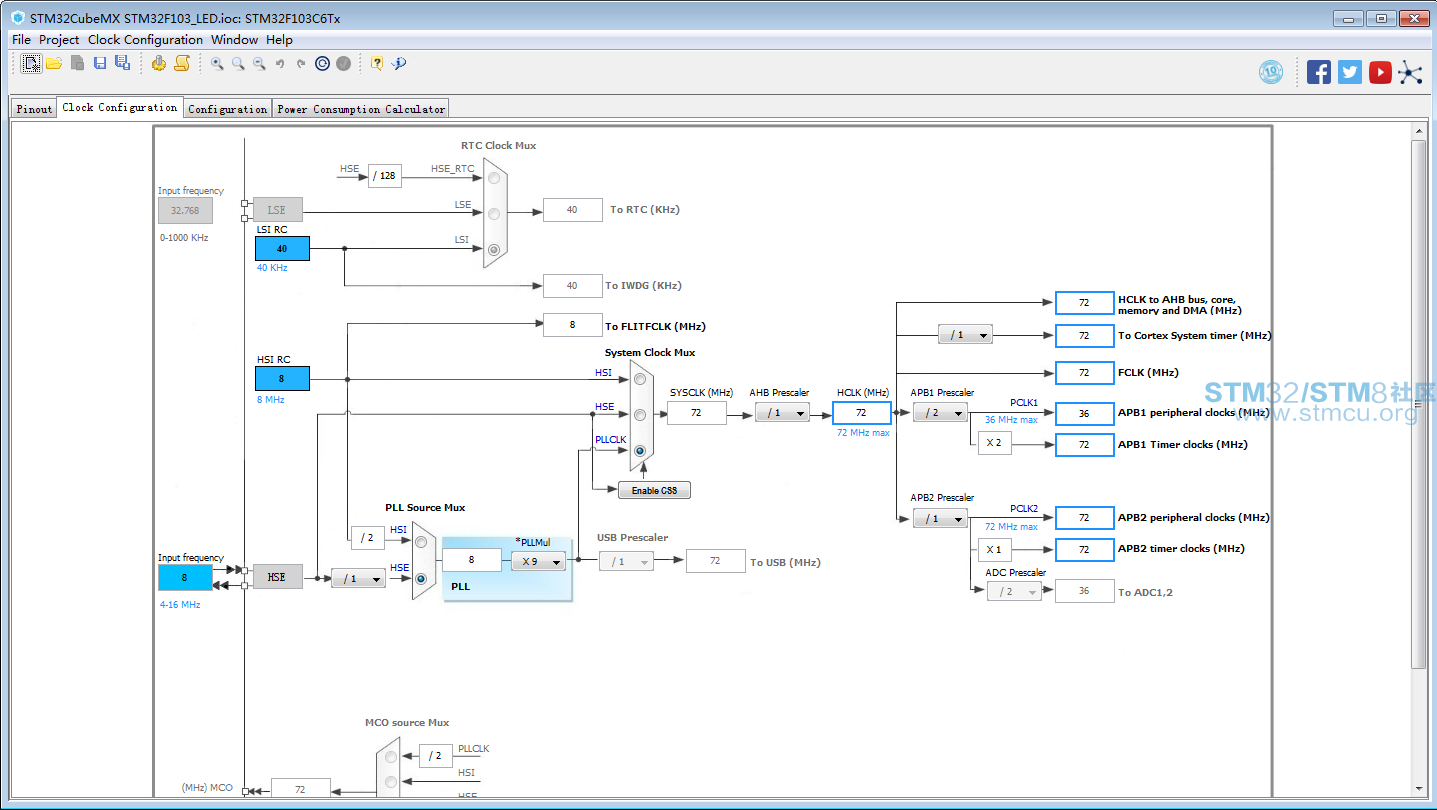Undo the last clock change
Image resolution: width=1437 pixels, height=810 pixels.
click(x=280, y=63)
